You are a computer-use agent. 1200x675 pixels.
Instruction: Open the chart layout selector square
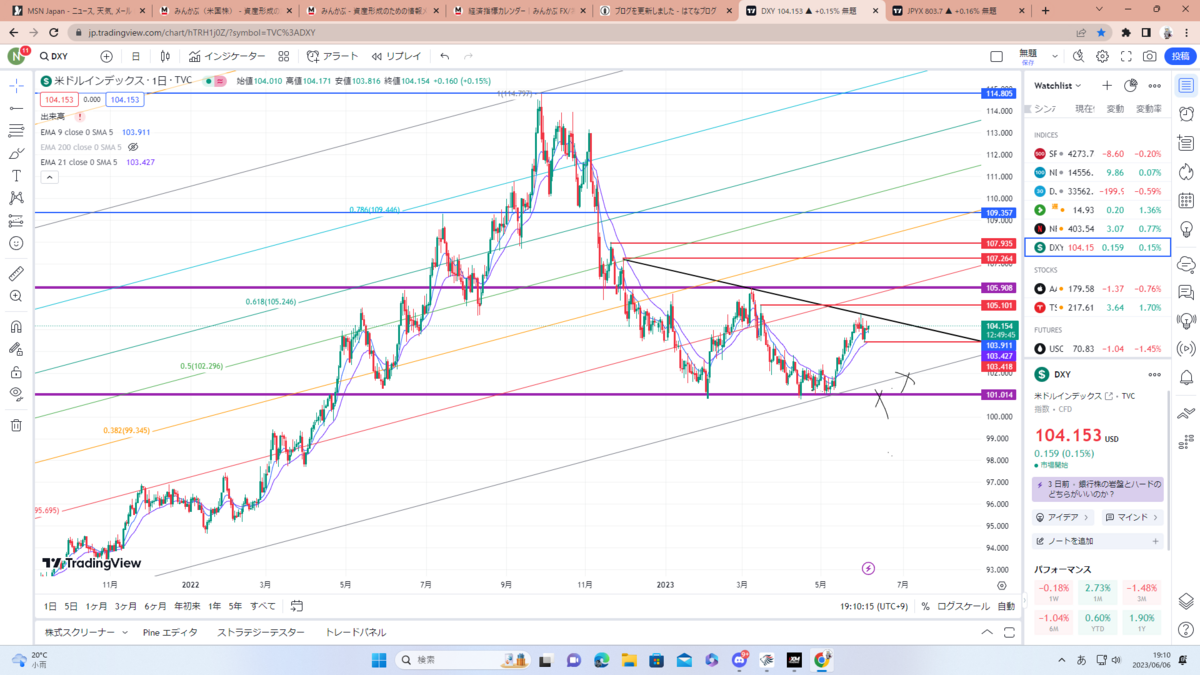tap(996, 56)
